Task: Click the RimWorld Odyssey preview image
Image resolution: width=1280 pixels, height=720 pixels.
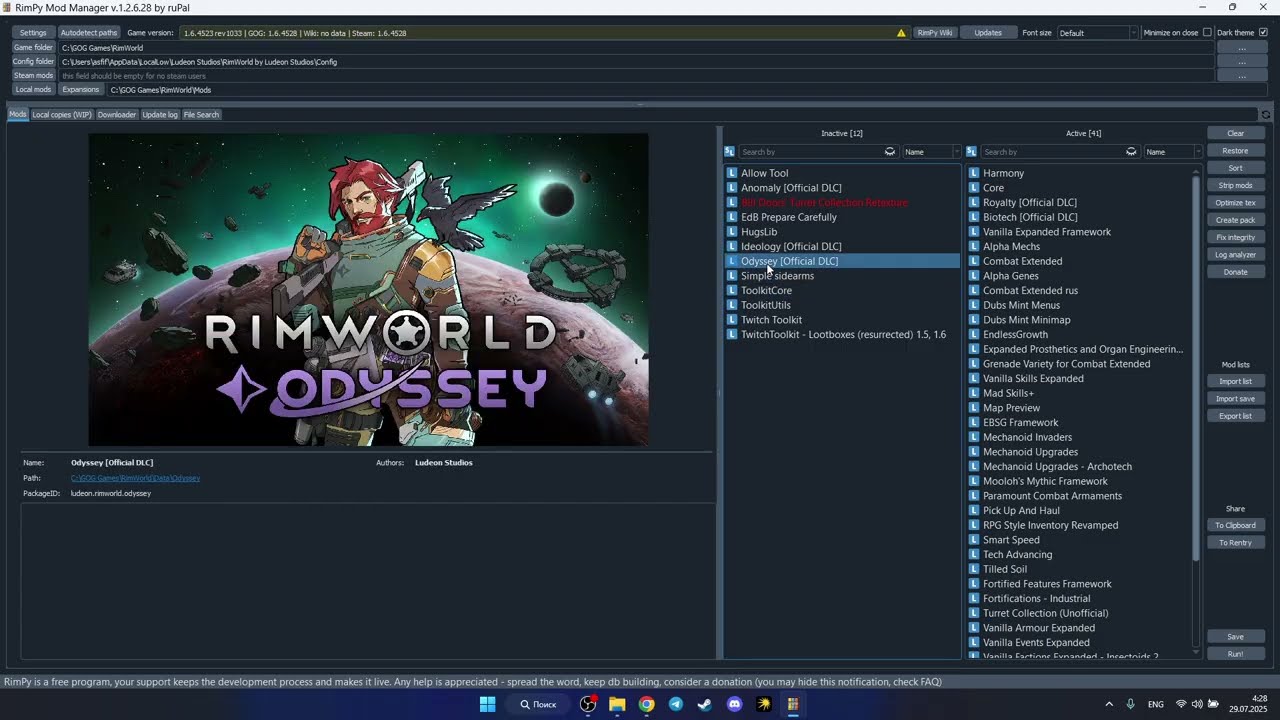Action: (x=368, y=290)
